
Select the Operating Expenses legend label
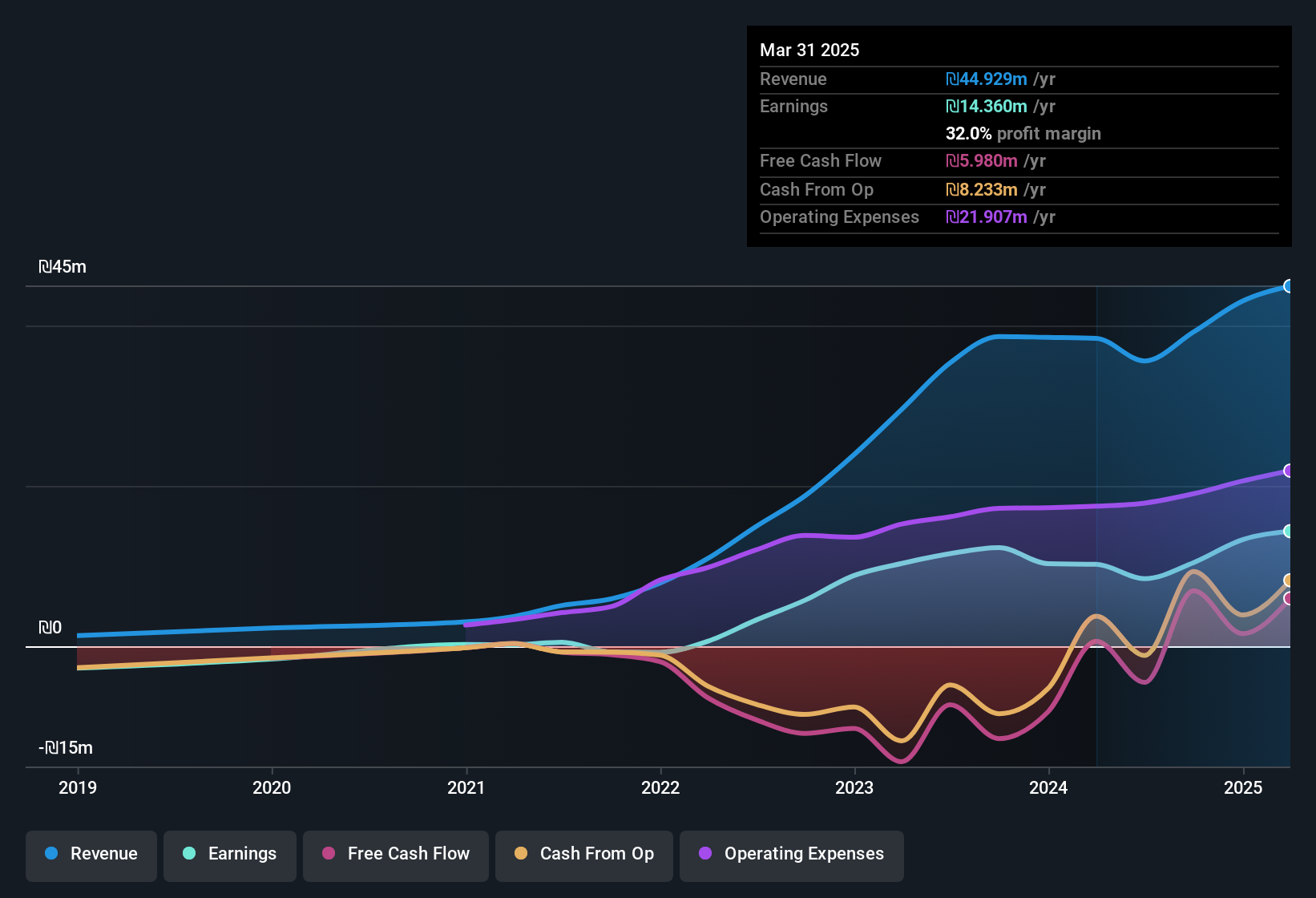803,854
